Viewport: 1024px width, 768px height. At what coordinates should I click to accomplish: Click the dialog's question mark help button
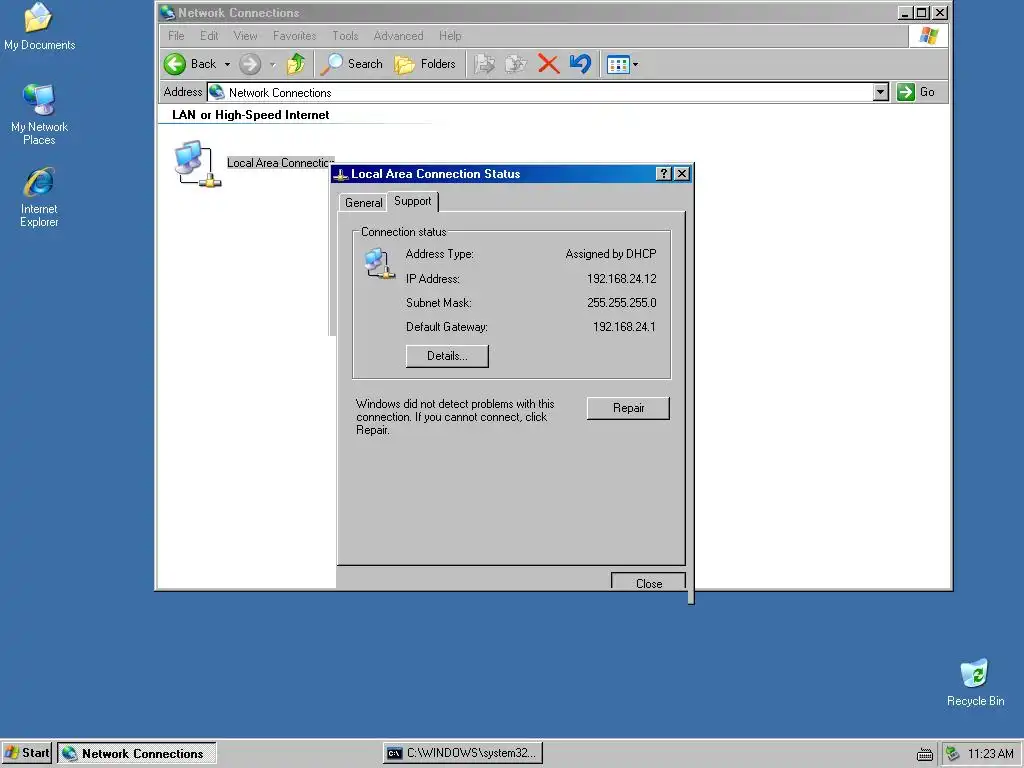click(664, 173)
